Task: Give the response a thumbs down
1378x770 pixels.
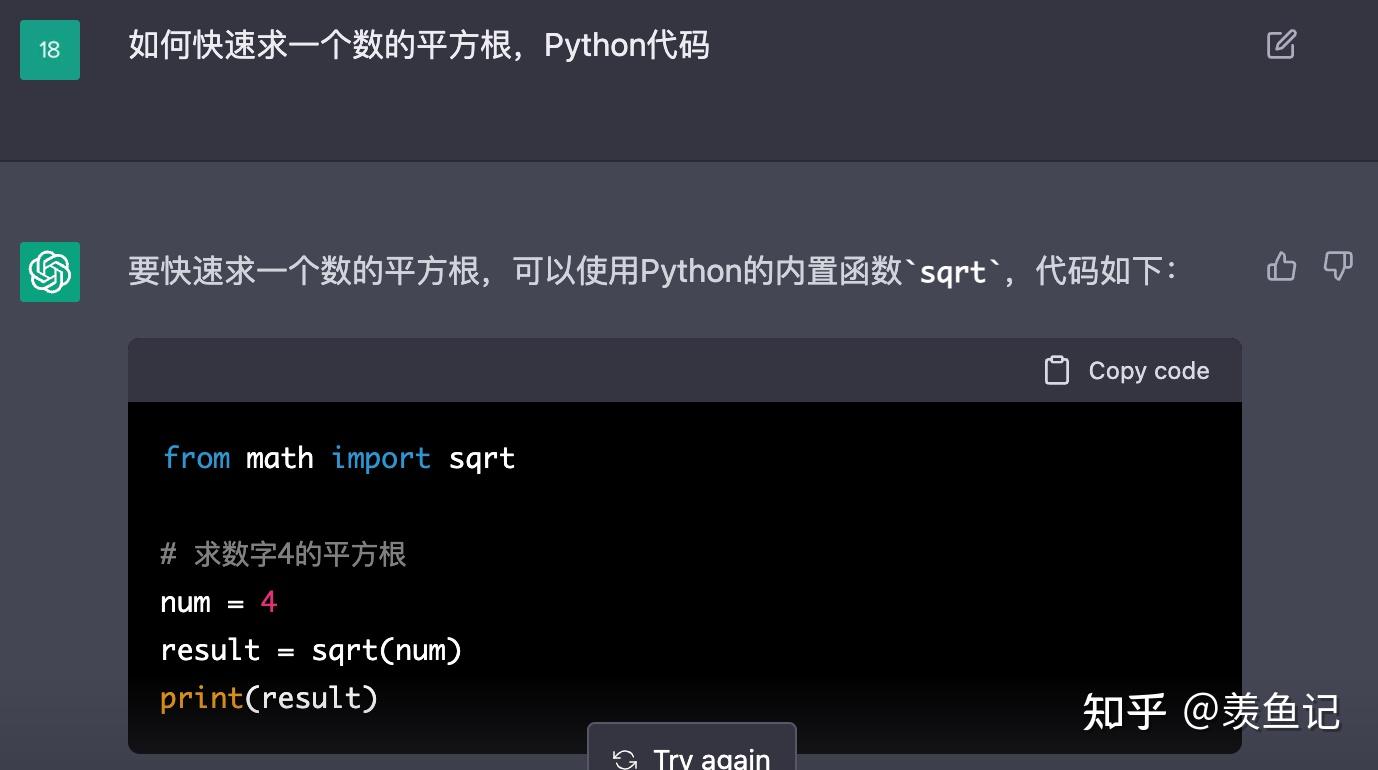Action: click(x=1338, y=266)
